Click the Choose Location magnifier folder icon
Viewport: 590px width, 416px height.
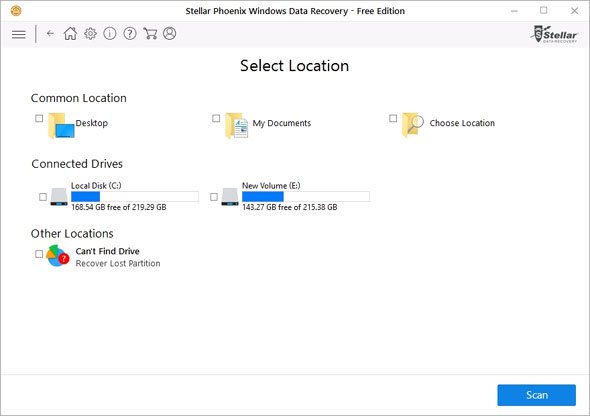(x=412, y=125)
